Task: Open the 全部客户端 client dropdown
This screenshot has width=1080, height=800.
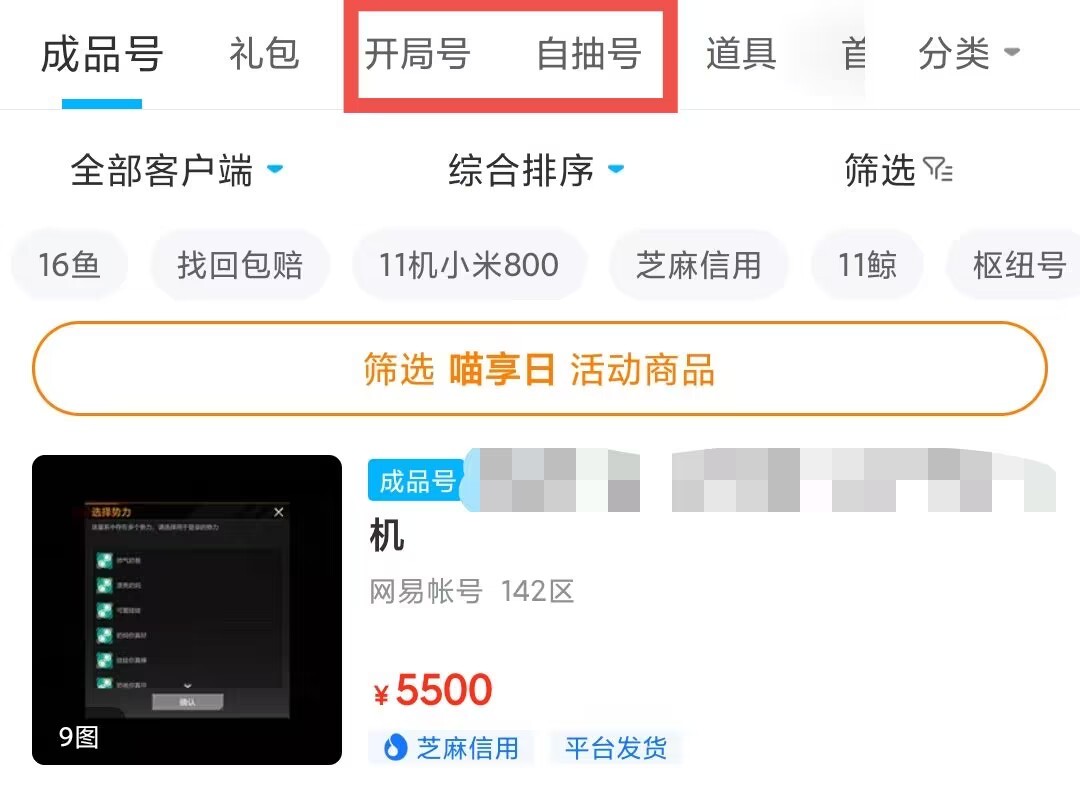Action: [177, 170]
